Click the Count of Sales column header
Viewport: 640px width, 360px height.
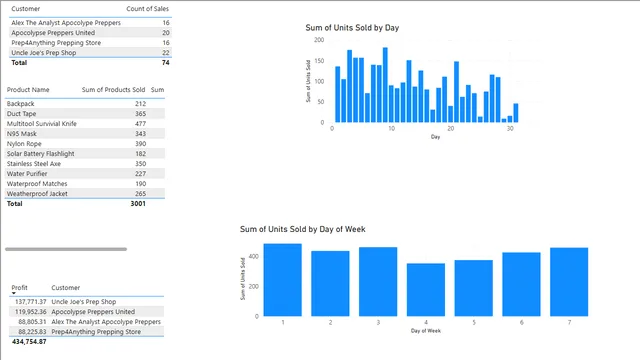pos(147,9)
